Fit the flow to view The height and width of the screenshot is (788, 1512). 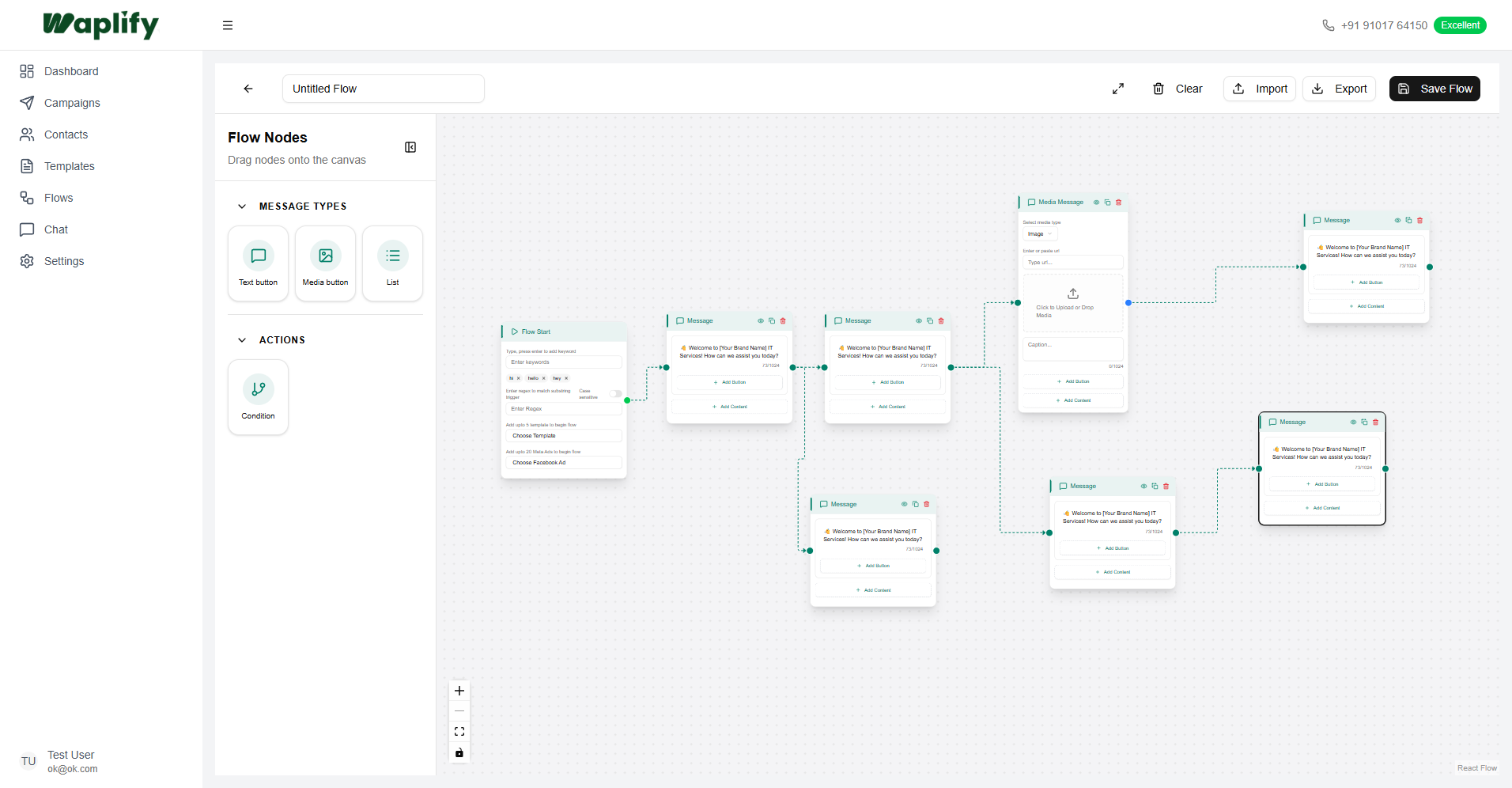tap(459, 732)
